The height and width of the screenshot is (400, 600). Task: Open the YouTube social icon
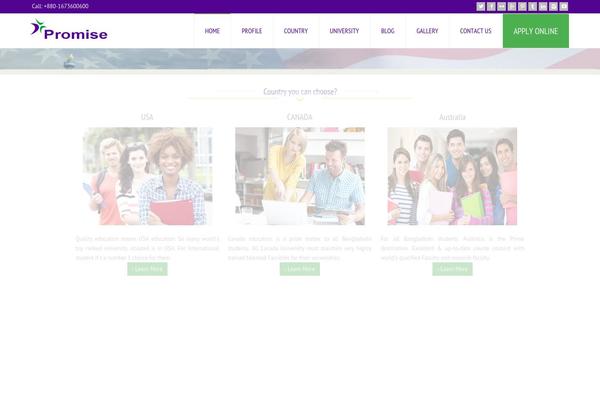(564, 7)
